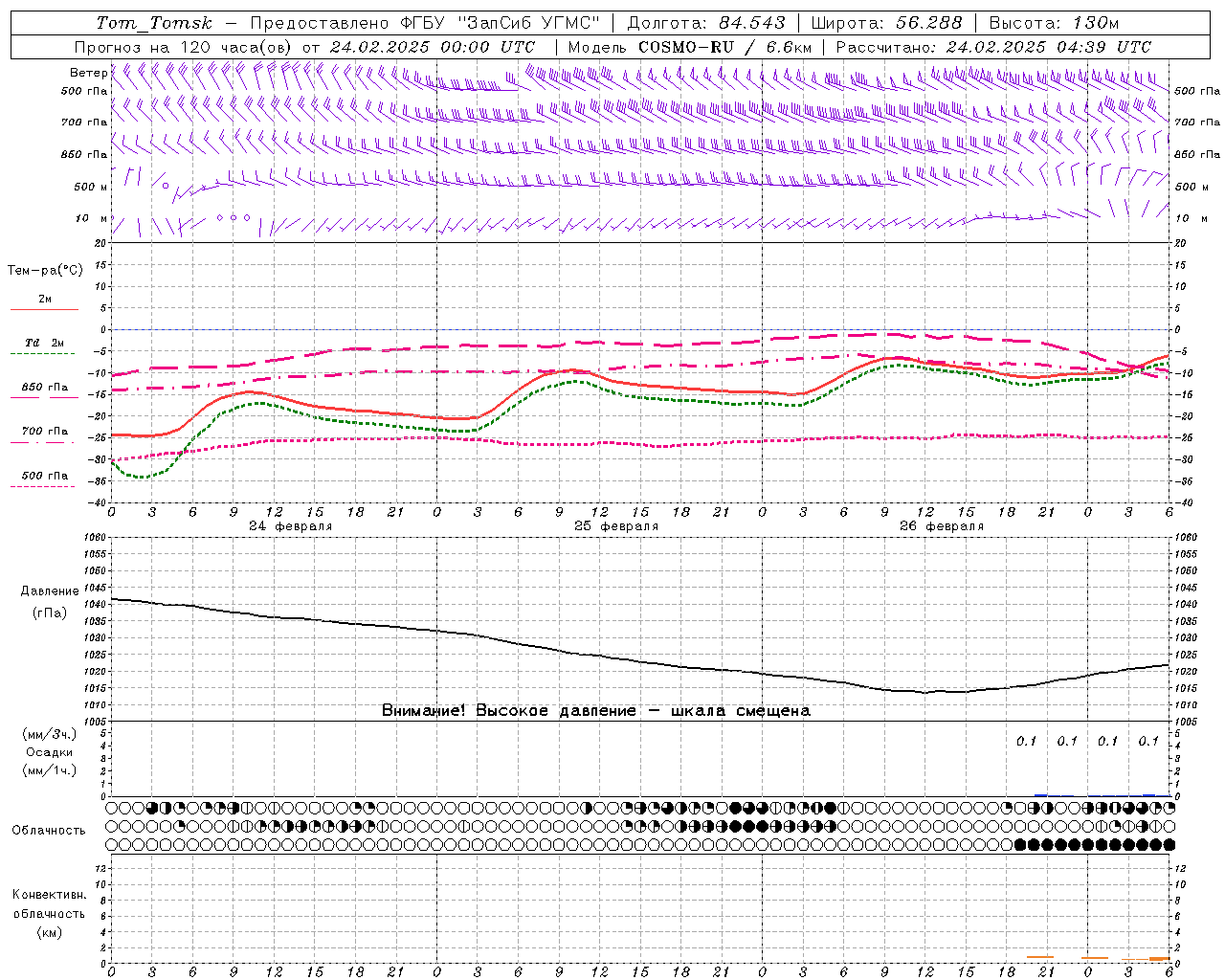Select the 'Модель COSMO-RU / 6.6км' model label
The image size is (1225, 980).
pyautogui.click(x=690, y=47)
